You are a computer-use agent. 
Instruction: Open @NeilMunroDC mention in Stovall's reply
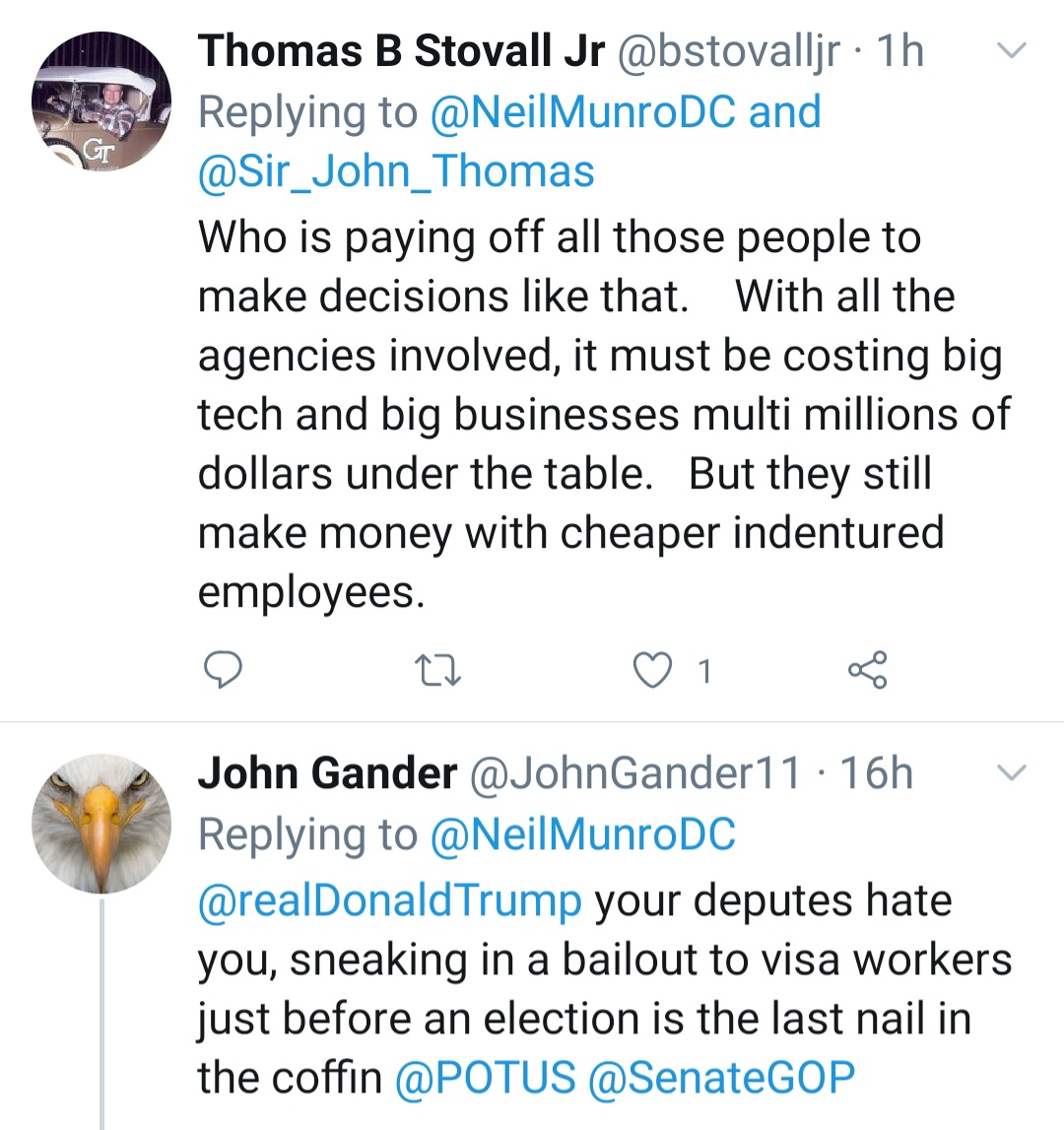(583, 111)
